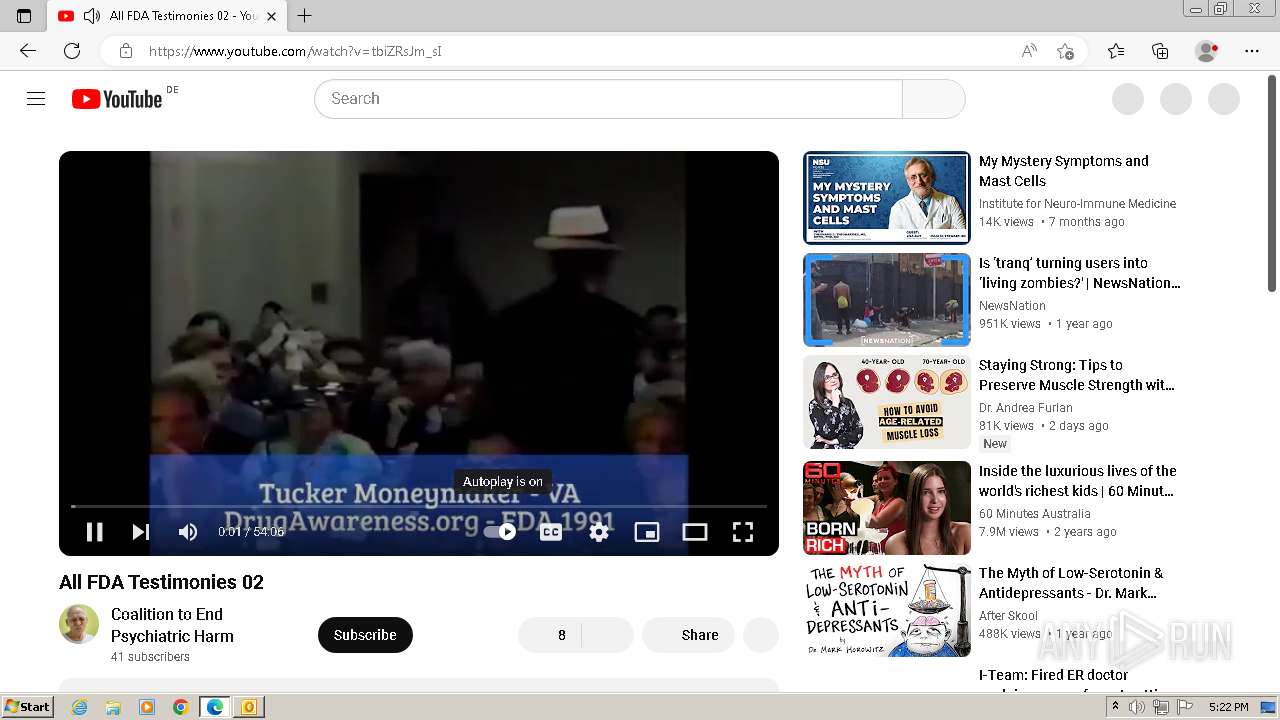The image size is (1280, 720).
Task: Go to YouTube home logo
Action: [x=117, y=99]
